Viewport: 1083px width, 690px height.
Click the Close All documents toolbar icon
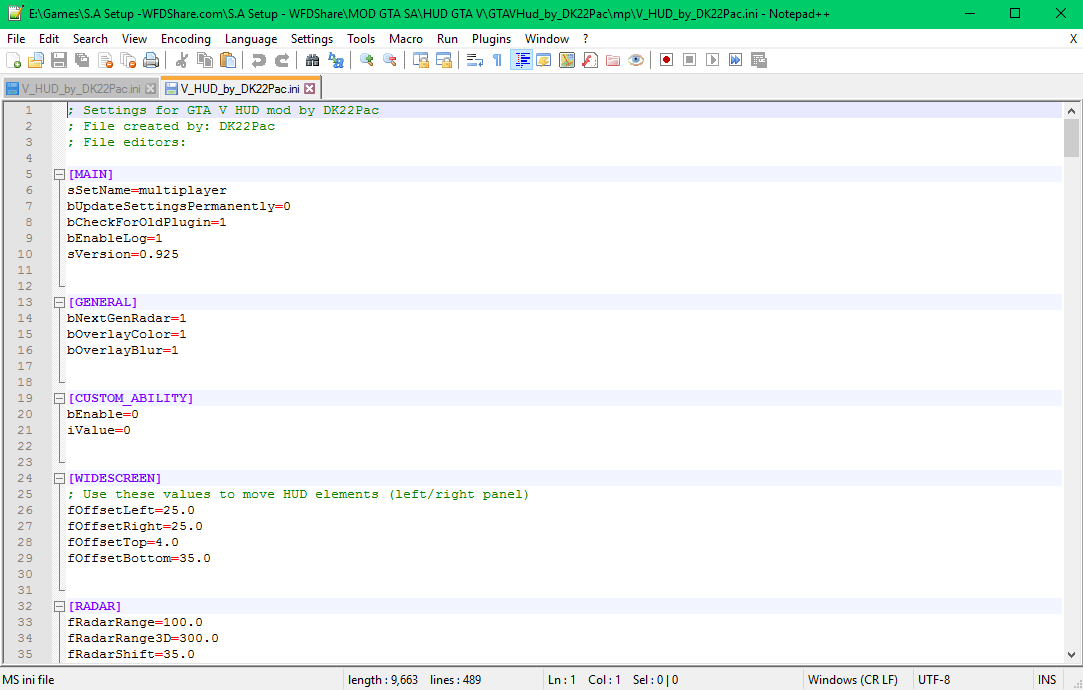[128, 60]
